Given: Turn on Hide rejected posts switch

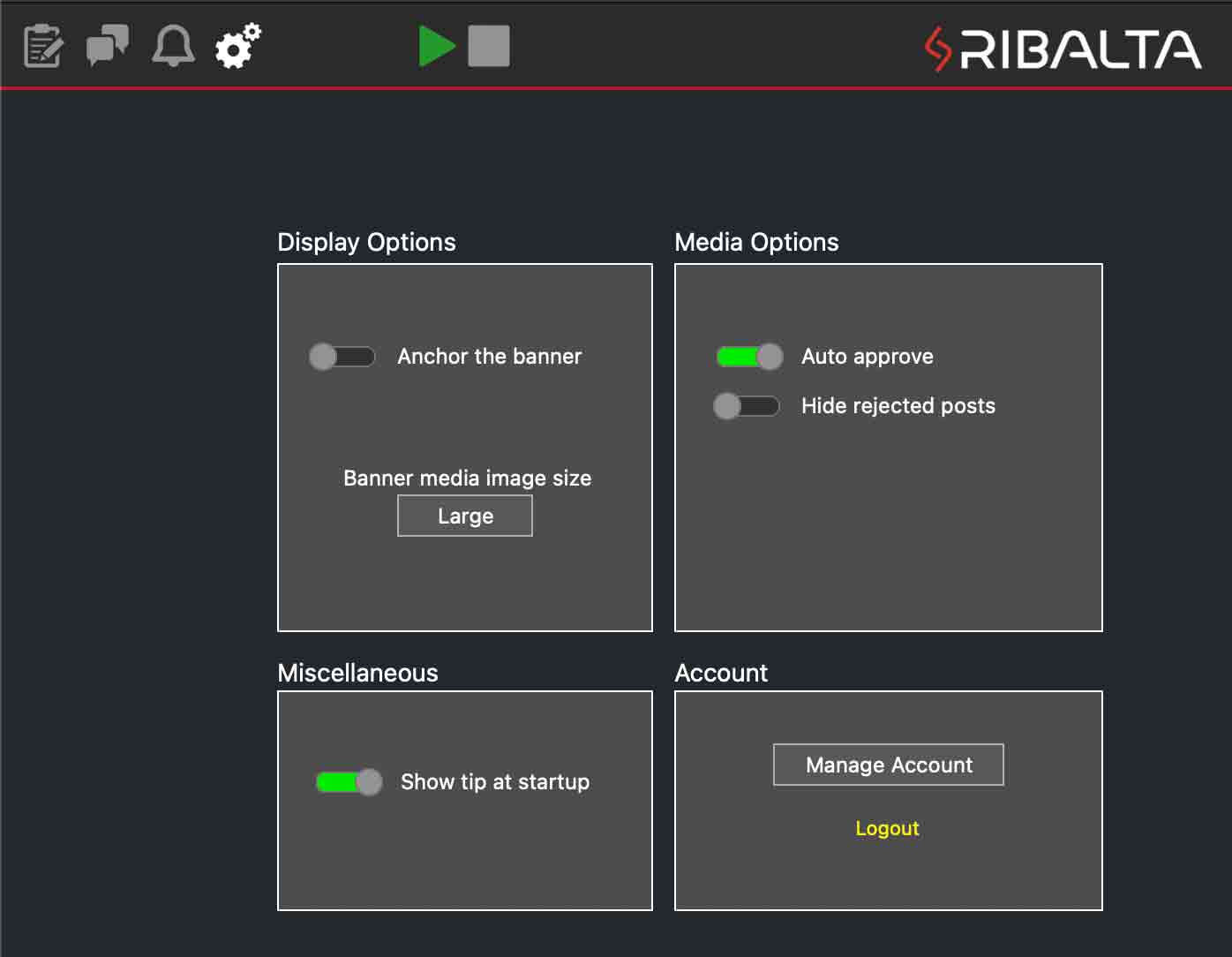Looking at the screenshot, I should [x=747, y=406].
